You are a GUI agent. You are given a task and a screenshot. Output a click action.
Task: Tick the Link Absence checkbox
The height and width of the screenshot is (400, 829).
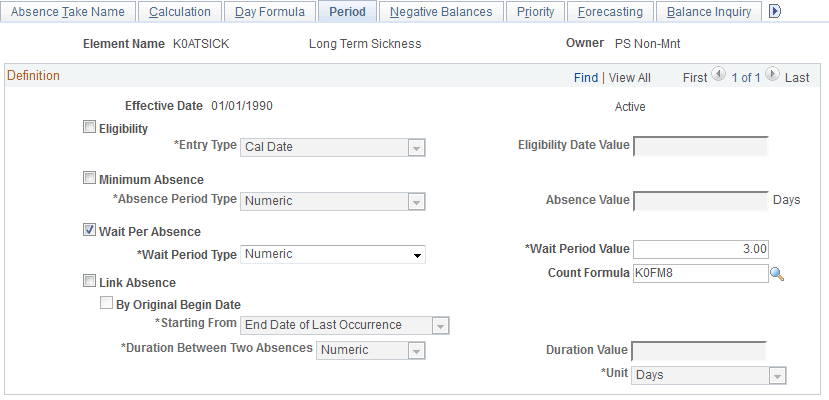coord(90,282)
